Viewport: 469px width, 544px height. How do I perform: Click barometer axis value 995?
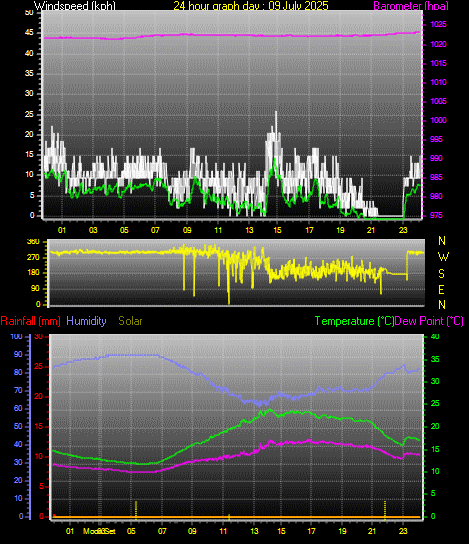pos(436,139)
